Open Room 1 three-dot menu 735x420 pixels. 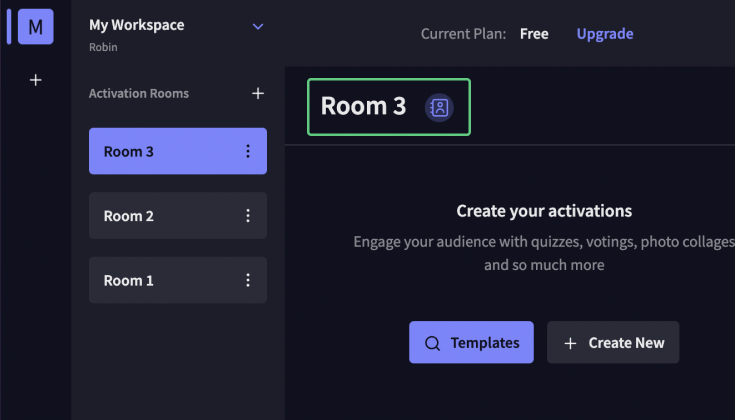248,280
